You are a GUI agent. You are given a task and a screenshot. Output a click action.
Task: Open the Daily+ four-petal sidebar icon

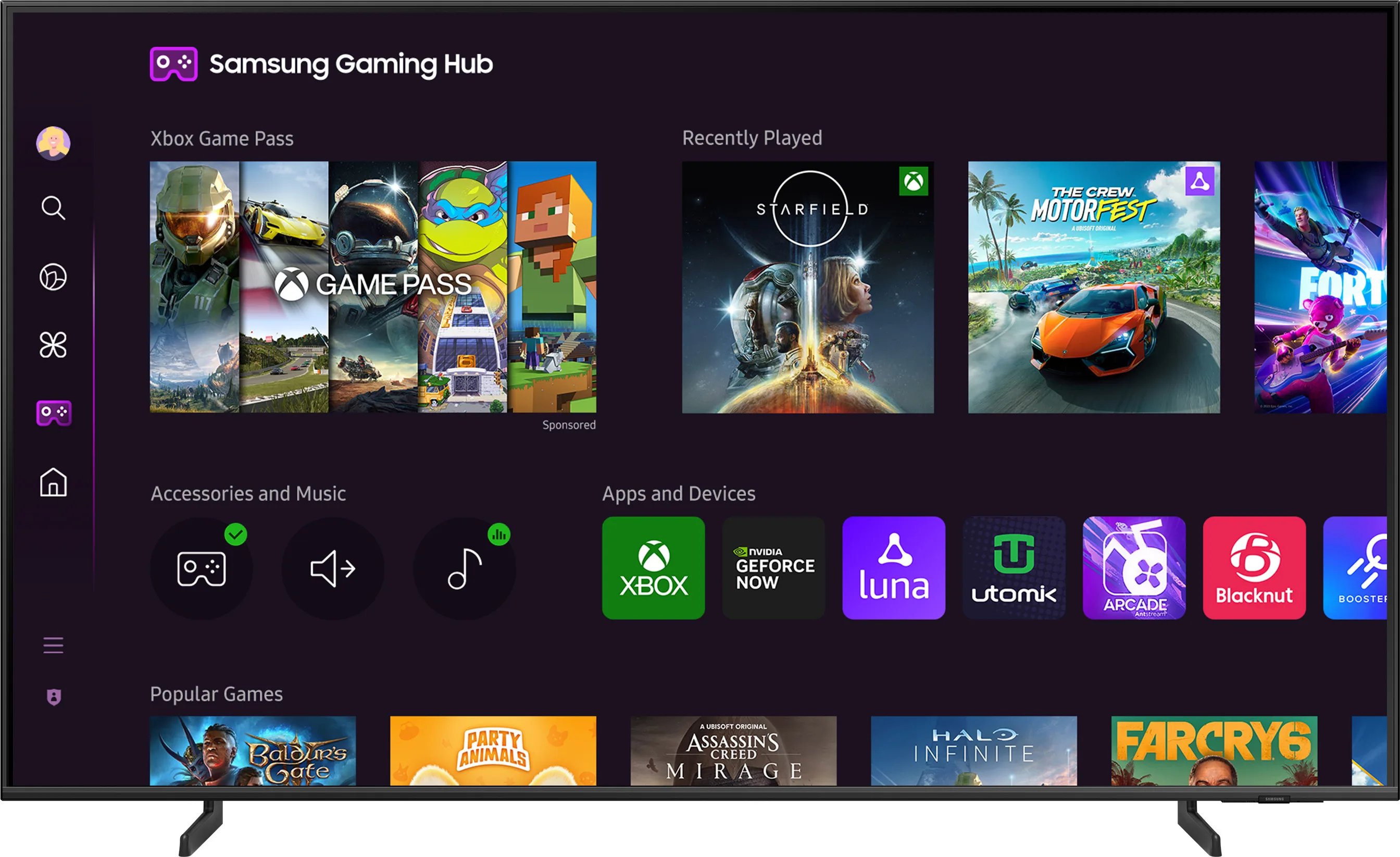54,345
